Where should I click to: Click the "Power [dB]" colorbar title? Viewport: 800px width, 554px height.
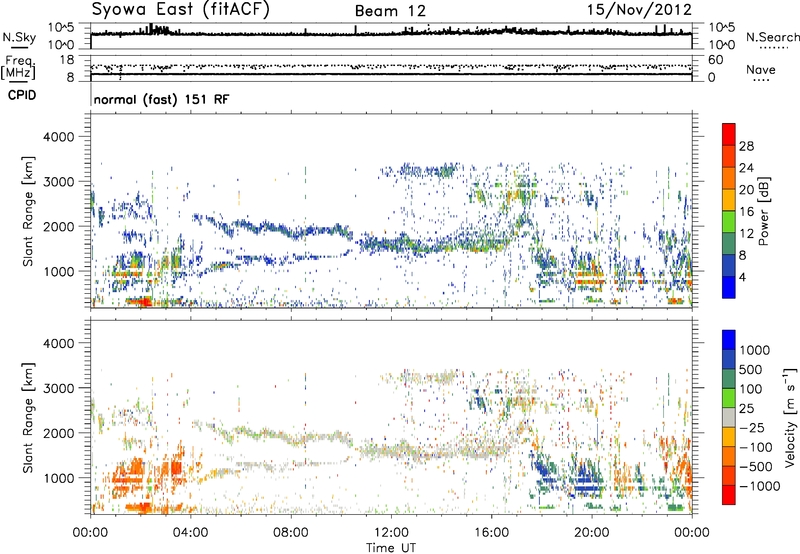[x=764, y=211]
